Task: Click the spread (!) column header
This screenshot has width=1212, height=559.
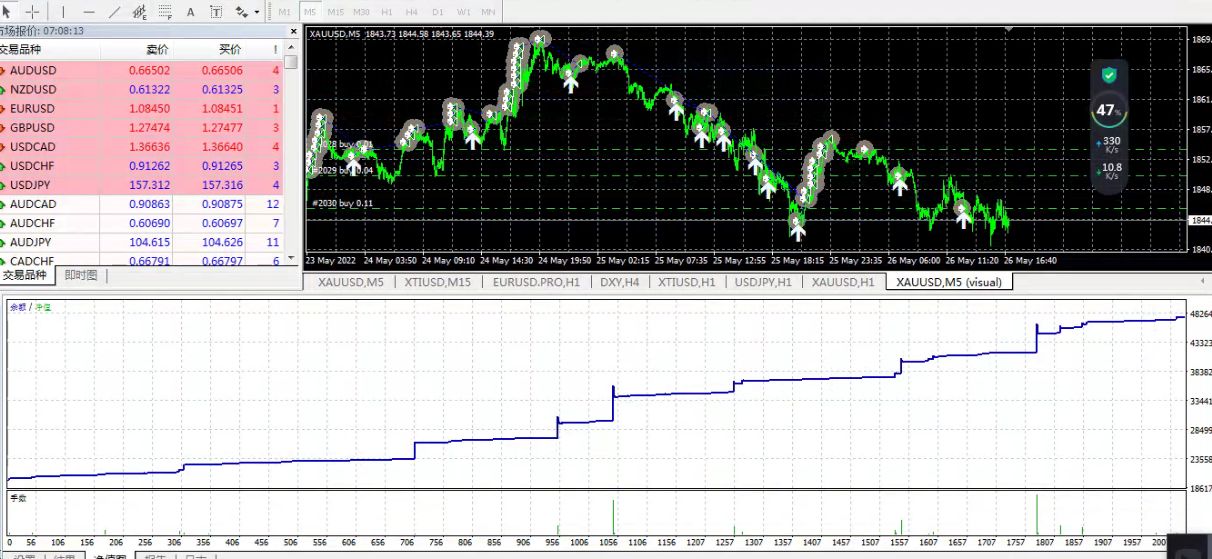Action: (265, 49)
